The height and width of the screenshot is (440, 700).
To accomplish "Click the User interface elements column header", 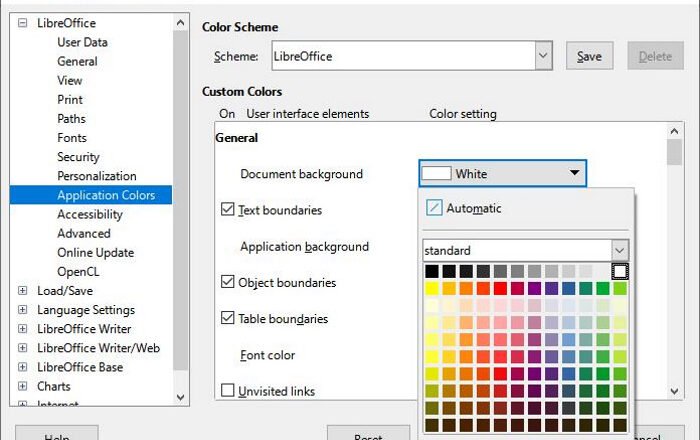I will point(308,114).
